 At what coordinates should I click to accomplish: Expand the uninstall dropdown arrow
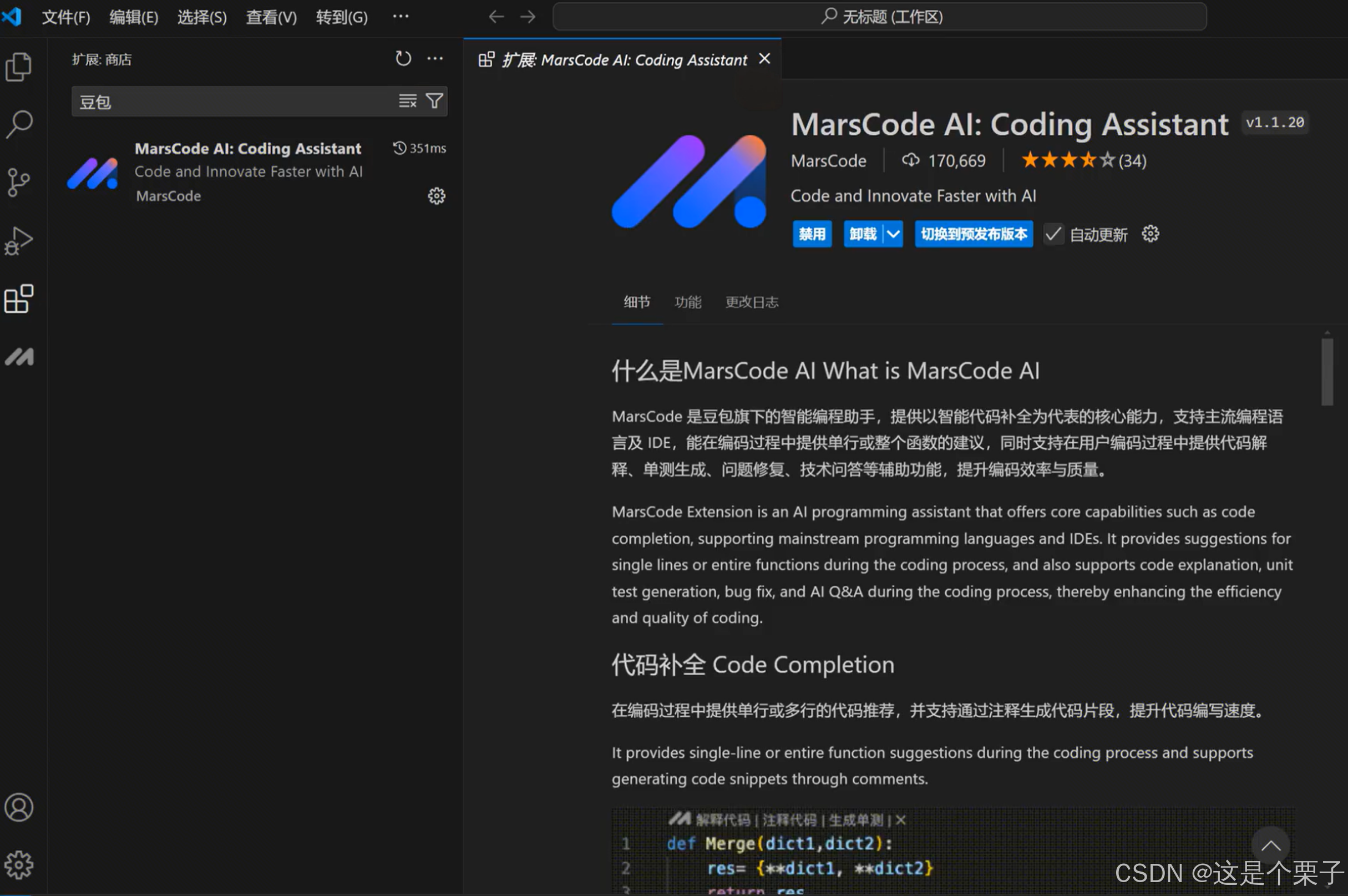click(x=893, y=234)
